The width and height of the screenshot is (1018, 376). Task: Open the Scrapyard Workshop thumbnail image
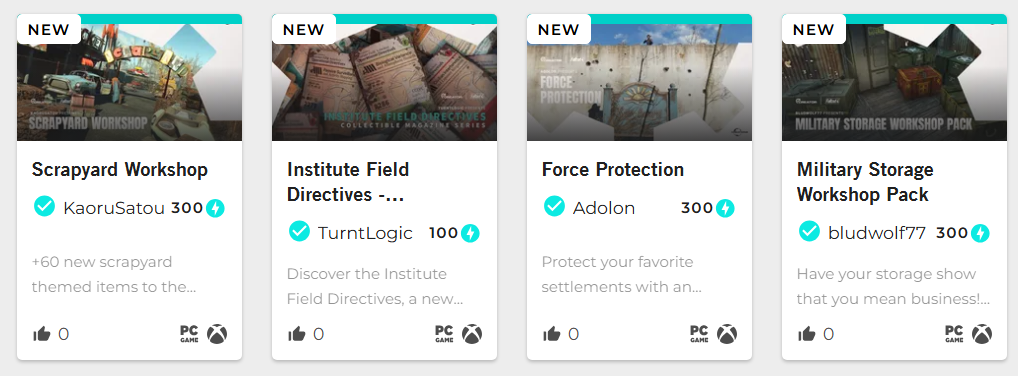click(x=129, y=82)
